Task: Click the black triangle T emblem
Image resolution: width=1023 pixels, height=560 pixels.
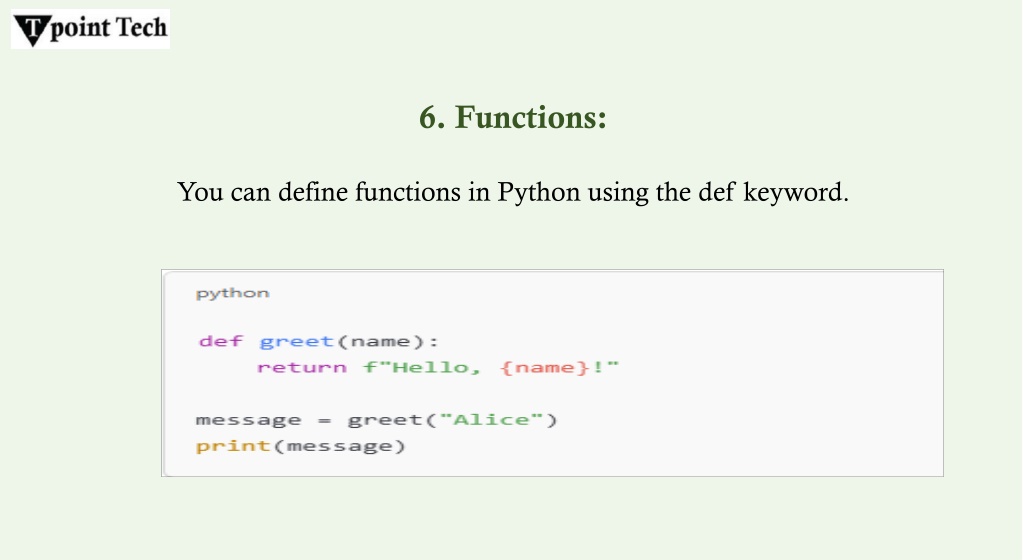Action: click(x=31, y=30)
